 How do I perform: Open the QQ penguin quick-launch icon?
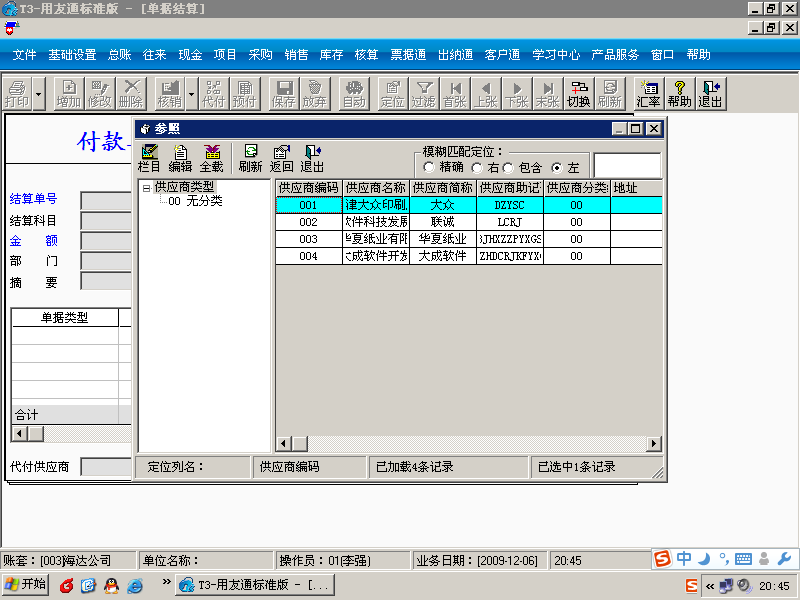(x=112, y=585)
